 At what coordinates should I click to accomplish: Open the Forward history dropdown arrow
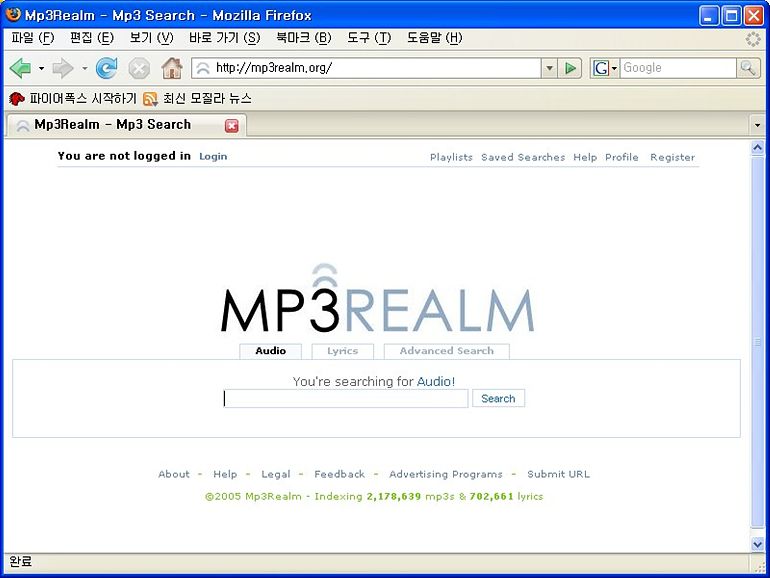pyautogui.click(x=84, y=68)
